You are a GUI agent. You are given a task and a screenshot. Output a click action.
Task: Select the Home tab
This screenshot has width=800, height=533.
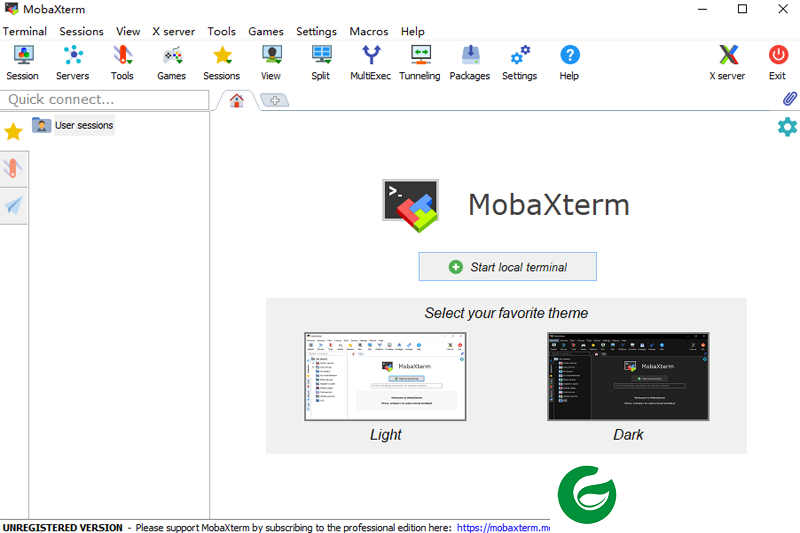point(236,100)
